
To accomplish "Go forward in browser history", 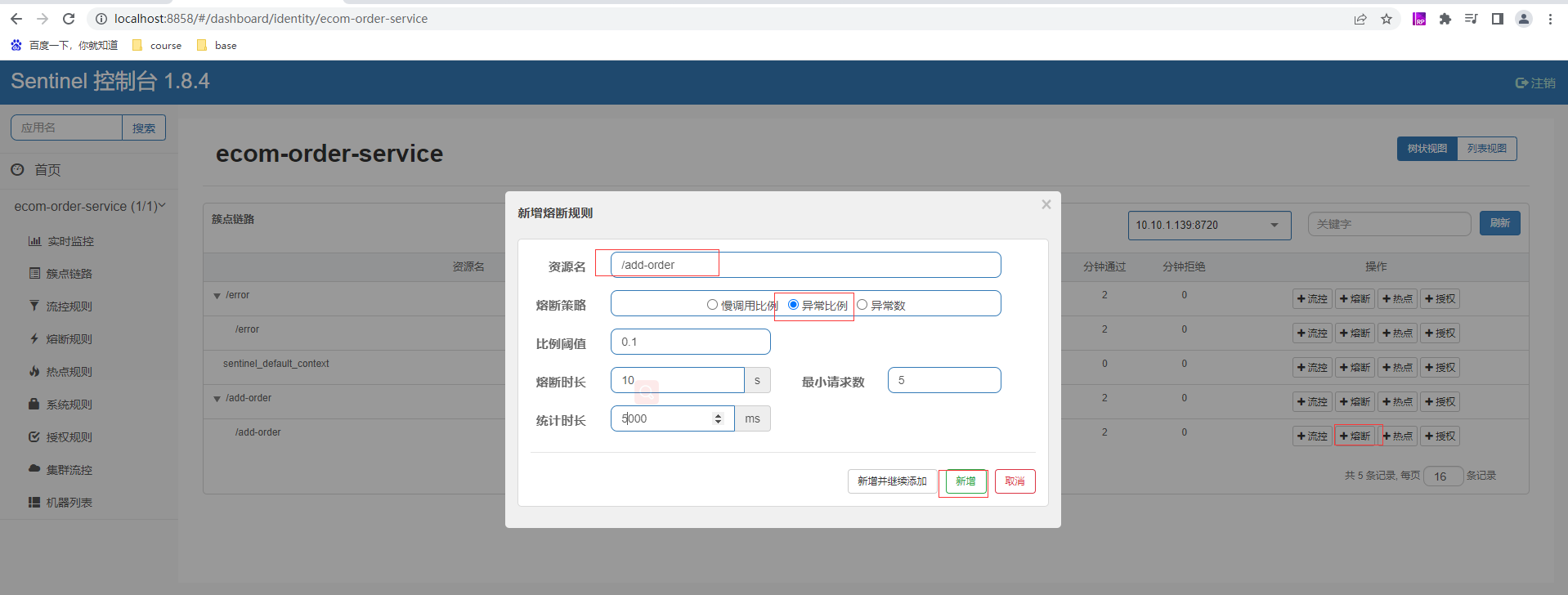I will pyautogui.click(x=43, y=19).
